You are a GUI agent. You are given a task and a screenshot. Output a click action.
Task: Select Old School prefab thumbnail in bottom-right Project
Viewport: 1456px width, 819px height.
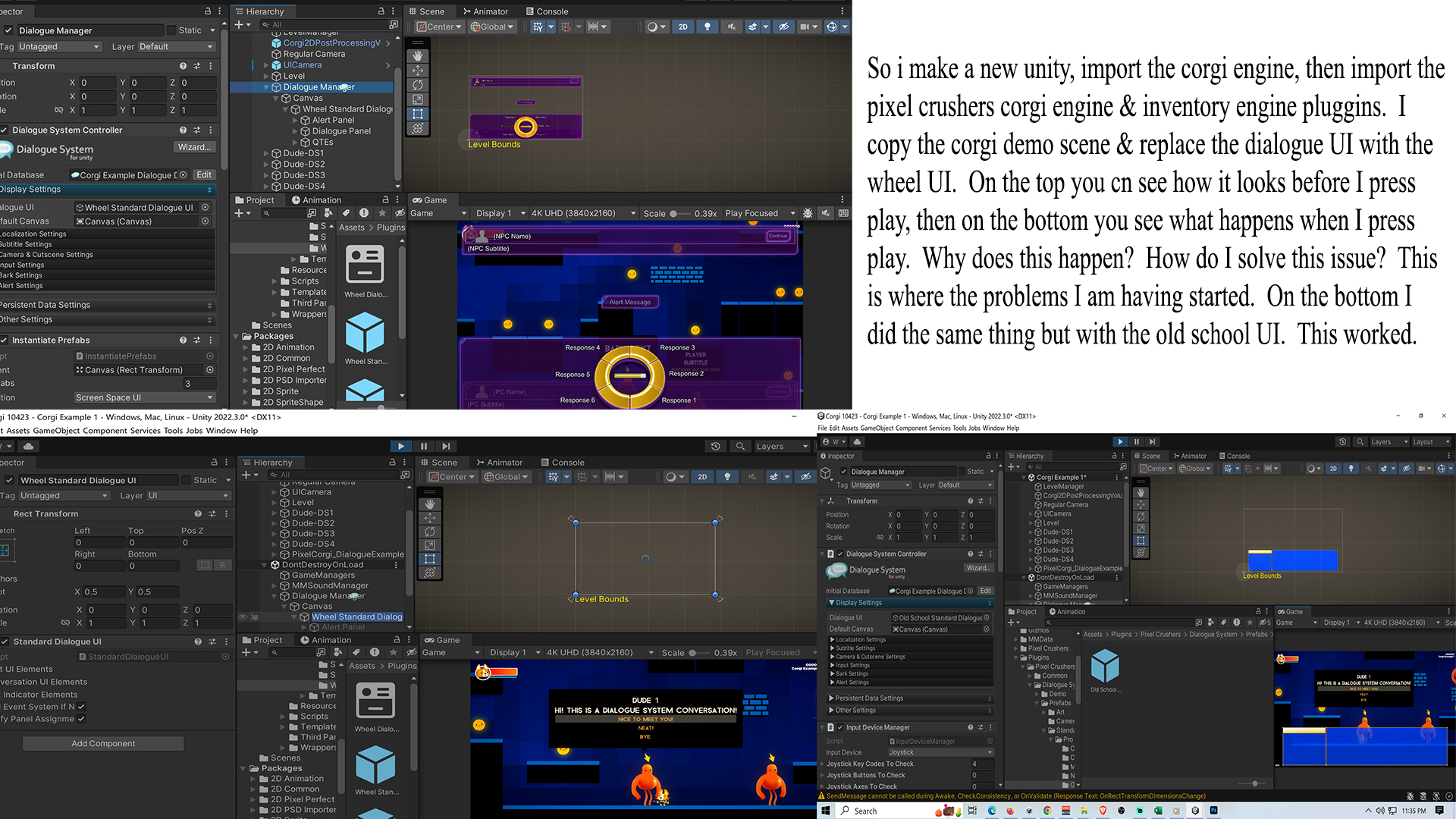point(1105,670)
